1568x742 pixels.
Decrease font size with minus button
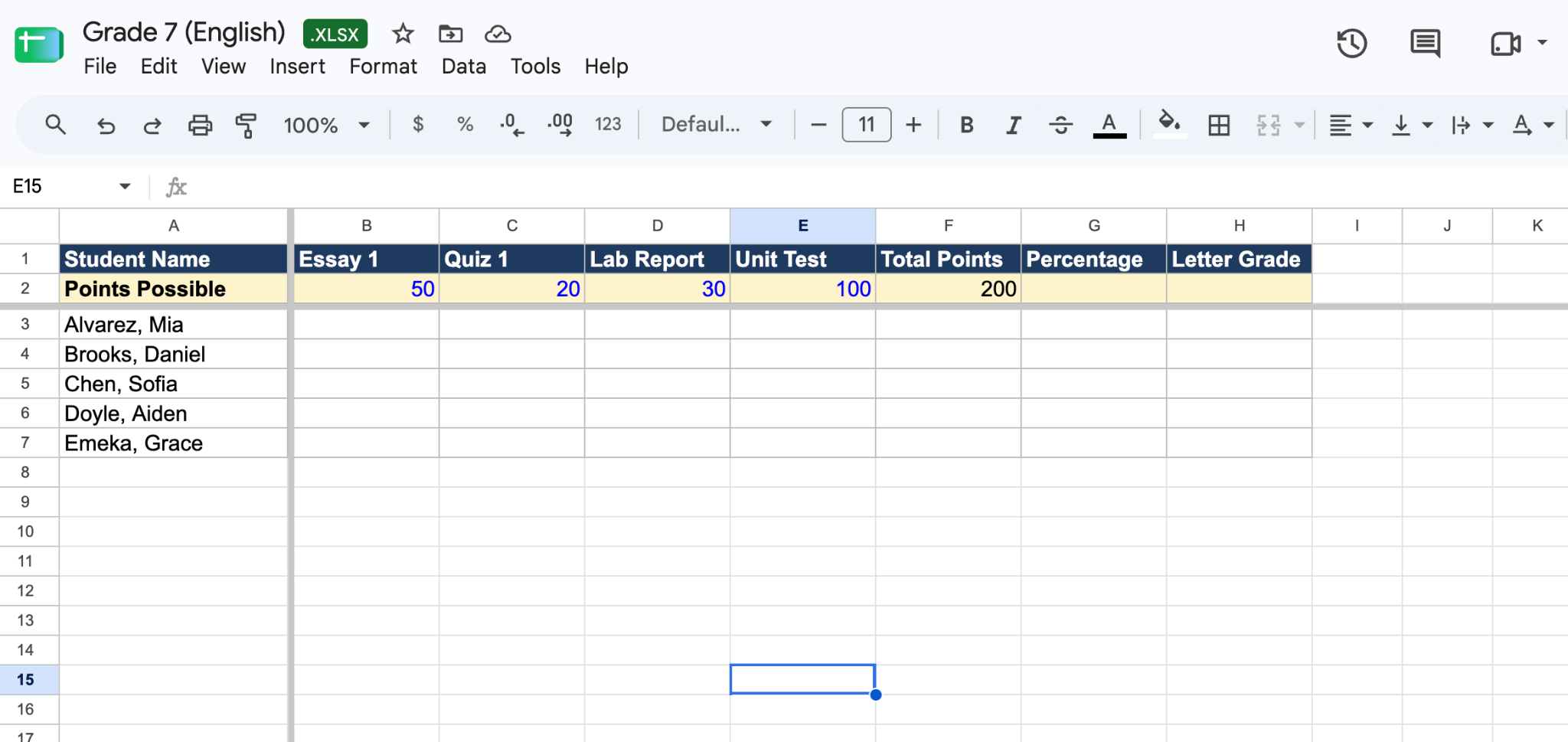point(818,124)
